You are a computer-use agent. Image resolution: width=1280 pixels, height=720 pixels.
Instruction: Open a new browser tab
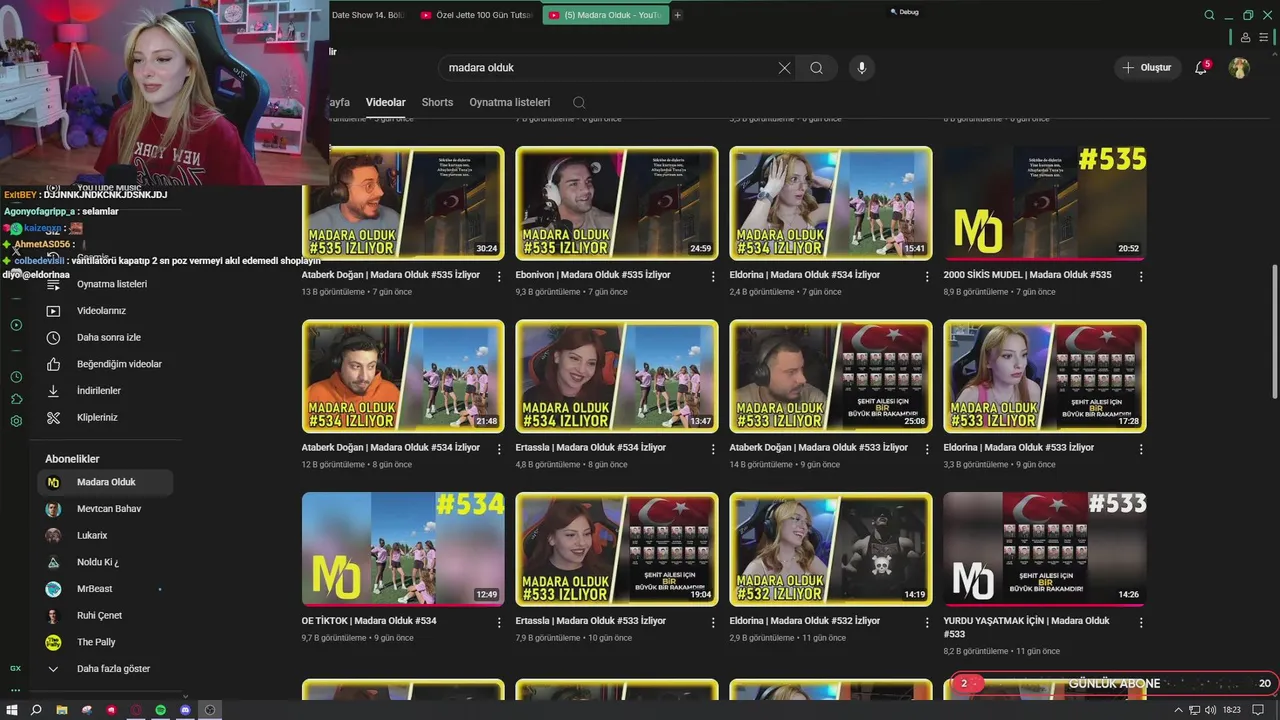pos(677,15)
